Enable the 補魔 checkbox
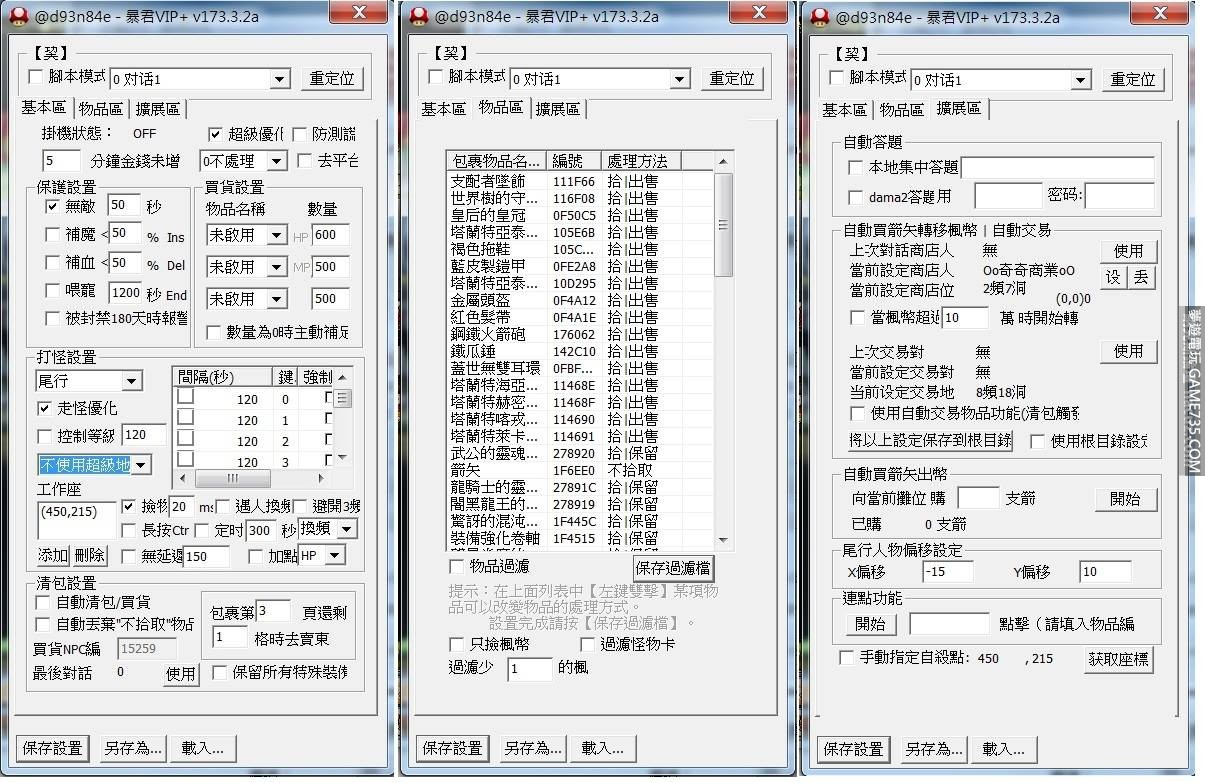Viewport: 1205px width, 783px height. (x=53, y=234)
